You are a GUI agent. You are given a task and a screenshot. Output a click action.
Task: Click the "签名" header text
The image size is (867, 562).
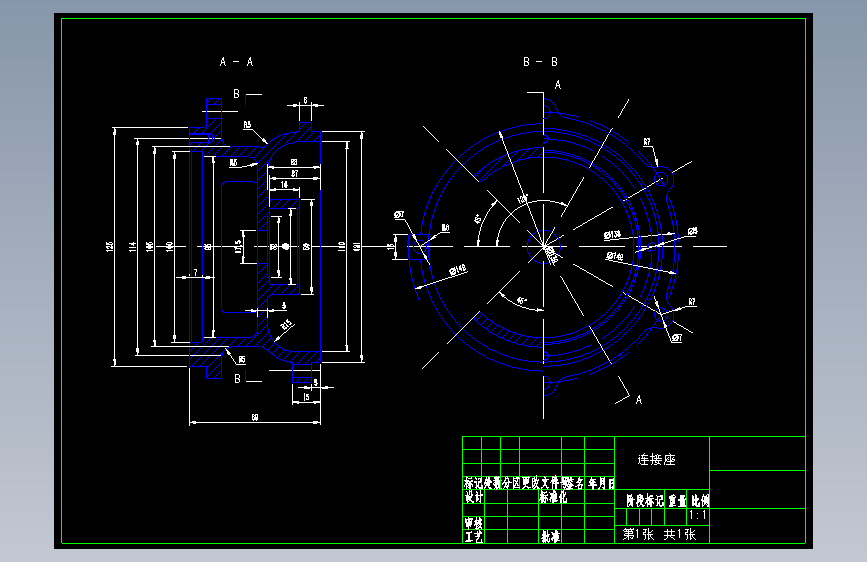[574, 483]
